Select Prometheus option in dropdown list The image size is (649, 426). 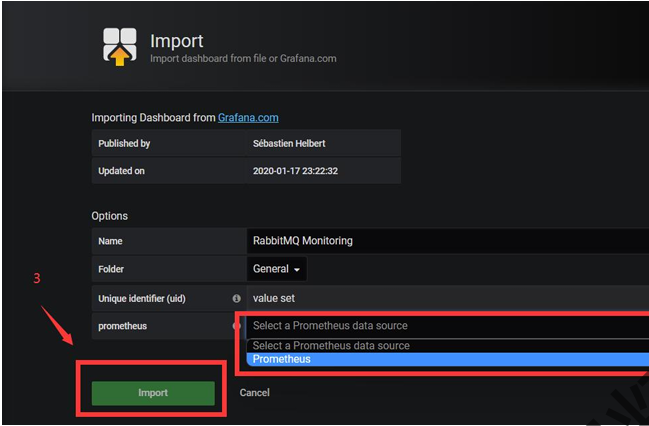click(448, 359)
